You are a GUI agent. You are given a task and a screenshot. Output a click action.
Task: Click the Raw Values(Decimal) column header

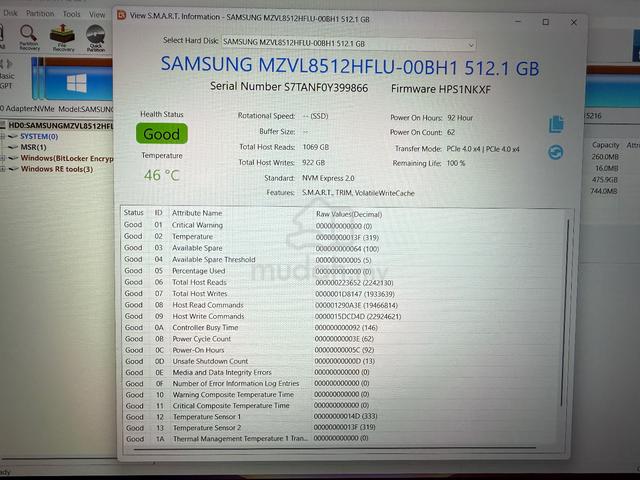(349, 214)
